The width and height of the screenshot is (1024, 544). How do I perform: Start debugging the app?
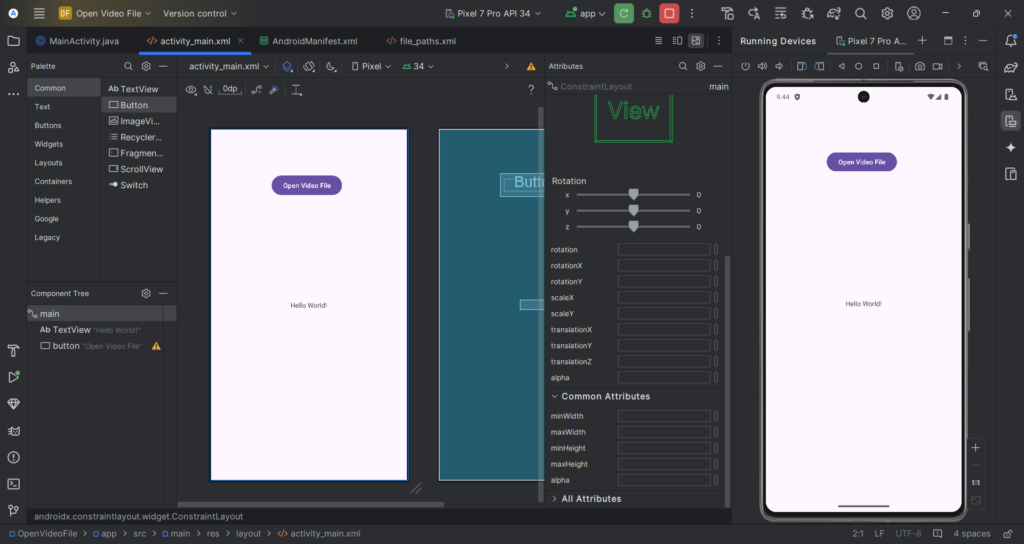647,13
